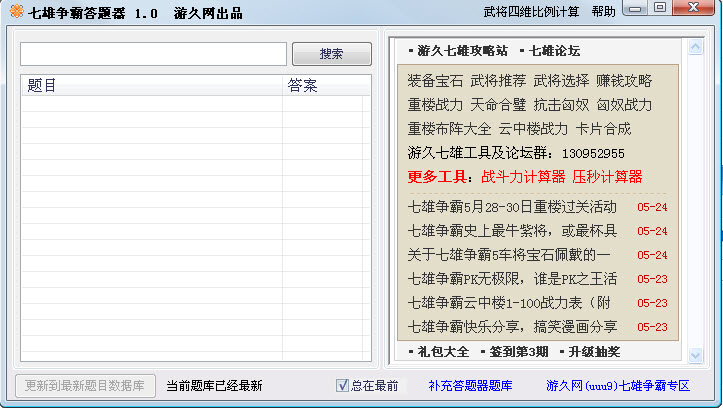The height and width of the screenshot is (408, 723).
Task: Toggle the 总在最前 checkbox
Action: coord(342,385)
